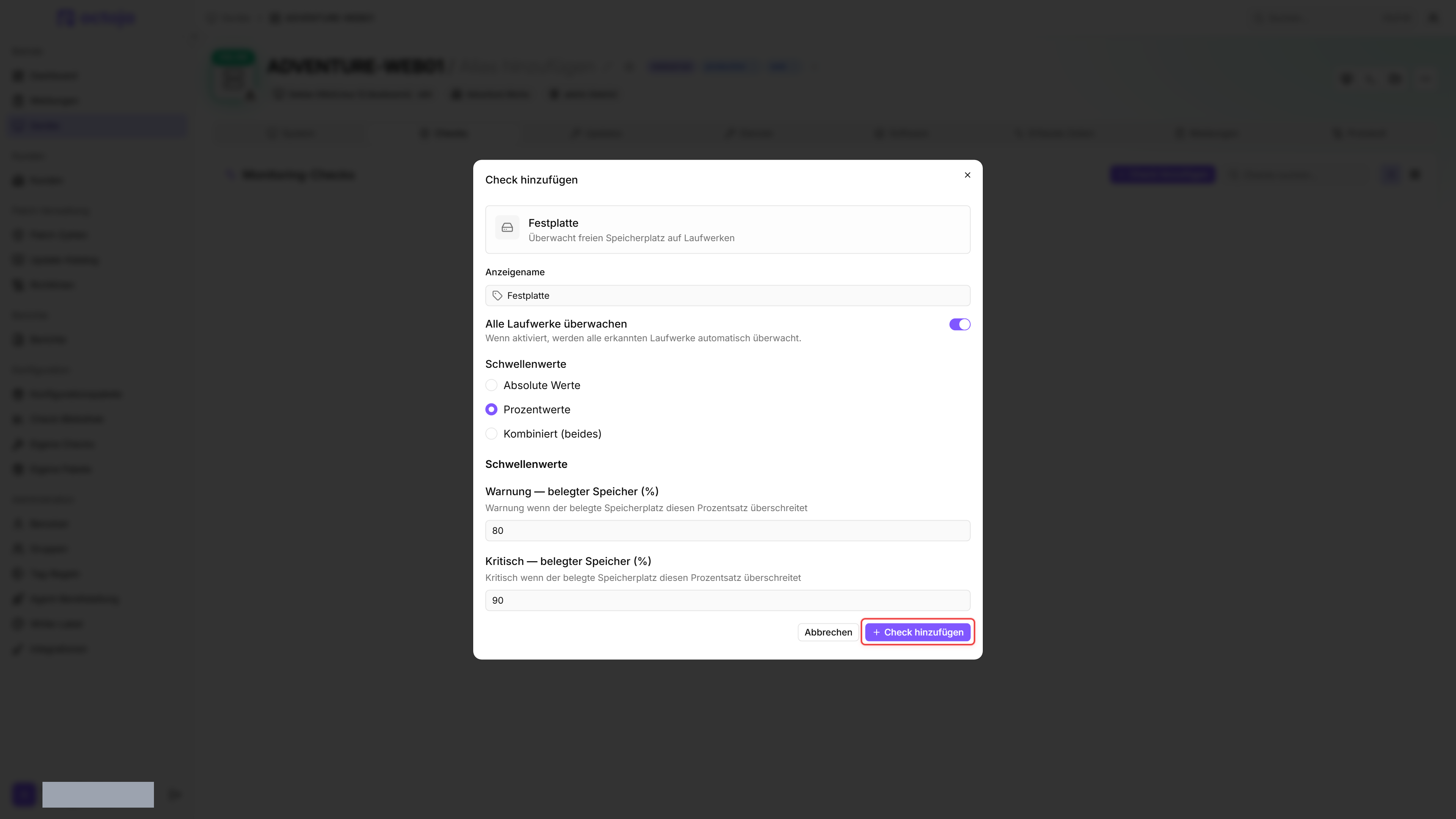This screenshot has height=819, width=1456.
Task: Click the critical threshold field showing 90
Action: pyautogui.click(x=728, y=600)
